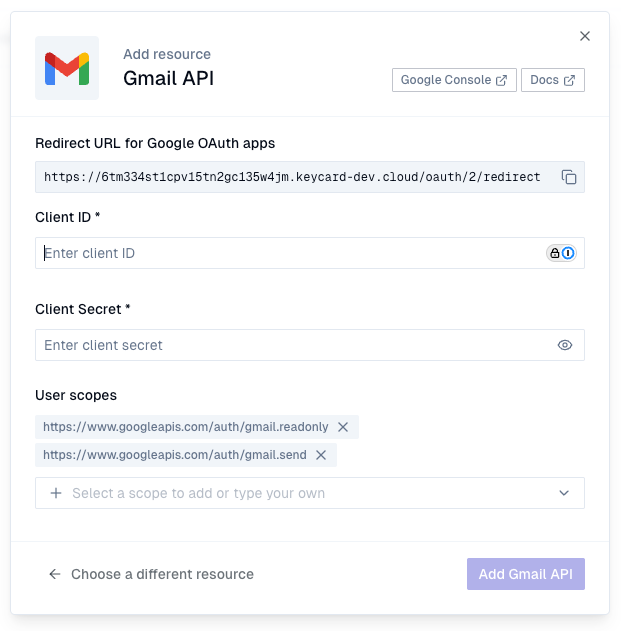Viewport: 621px width, 631px height.
Task: Click the gmail.send scope text
Action: [175, 455]
